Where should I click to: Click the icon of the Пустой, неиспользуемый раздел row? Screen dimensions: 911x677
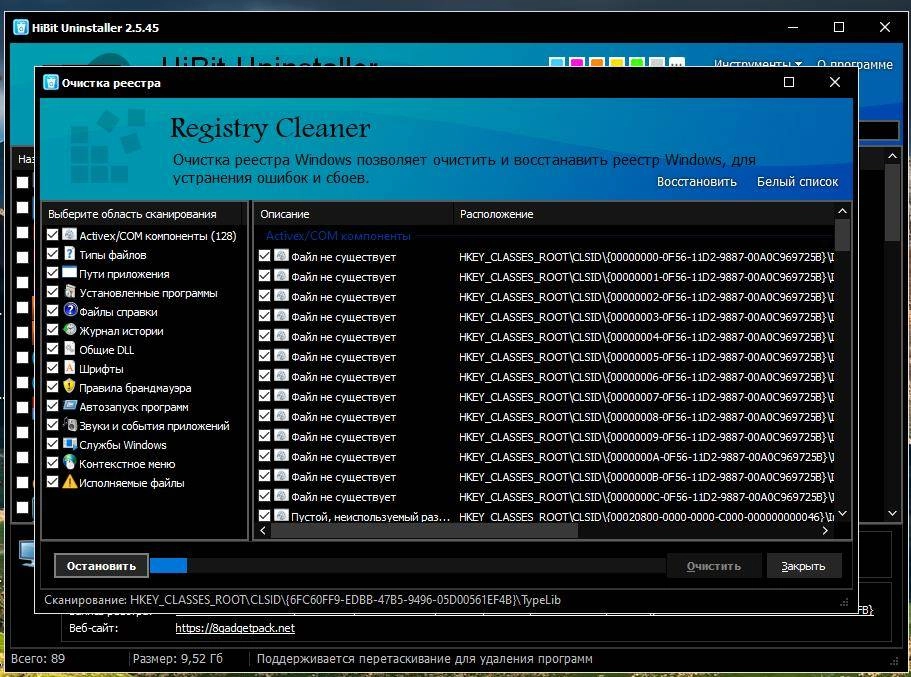pos(282,515)
